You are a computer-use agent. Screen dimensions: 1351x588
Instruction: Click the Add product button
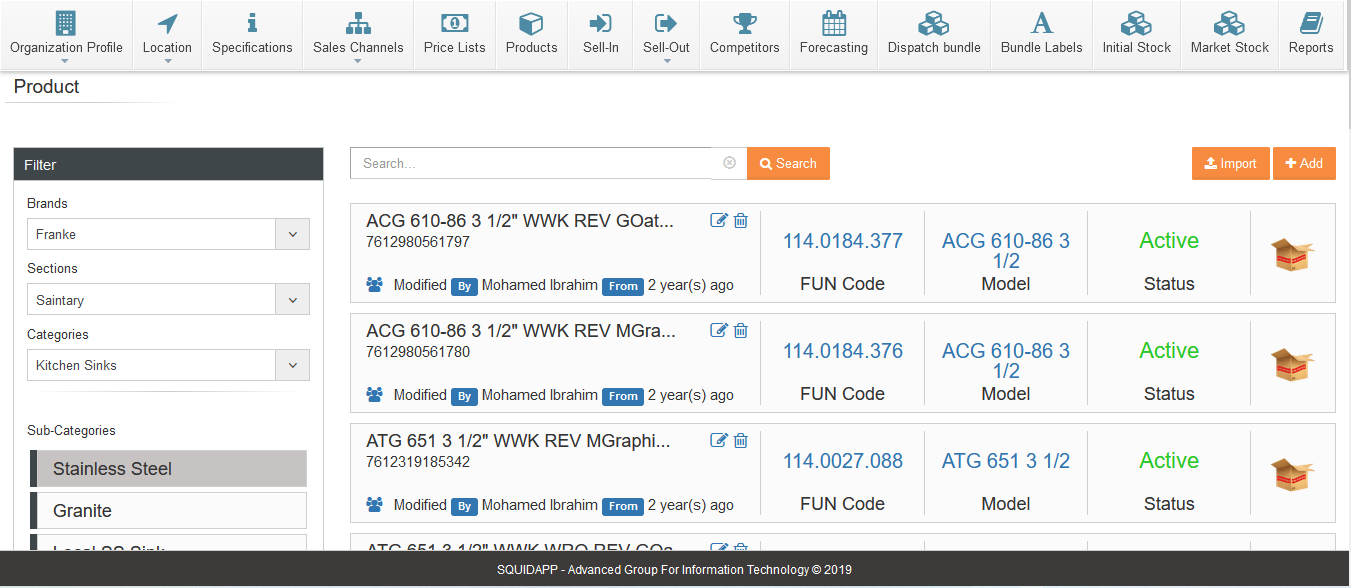pyautogui.click(x=1304, y=163)
